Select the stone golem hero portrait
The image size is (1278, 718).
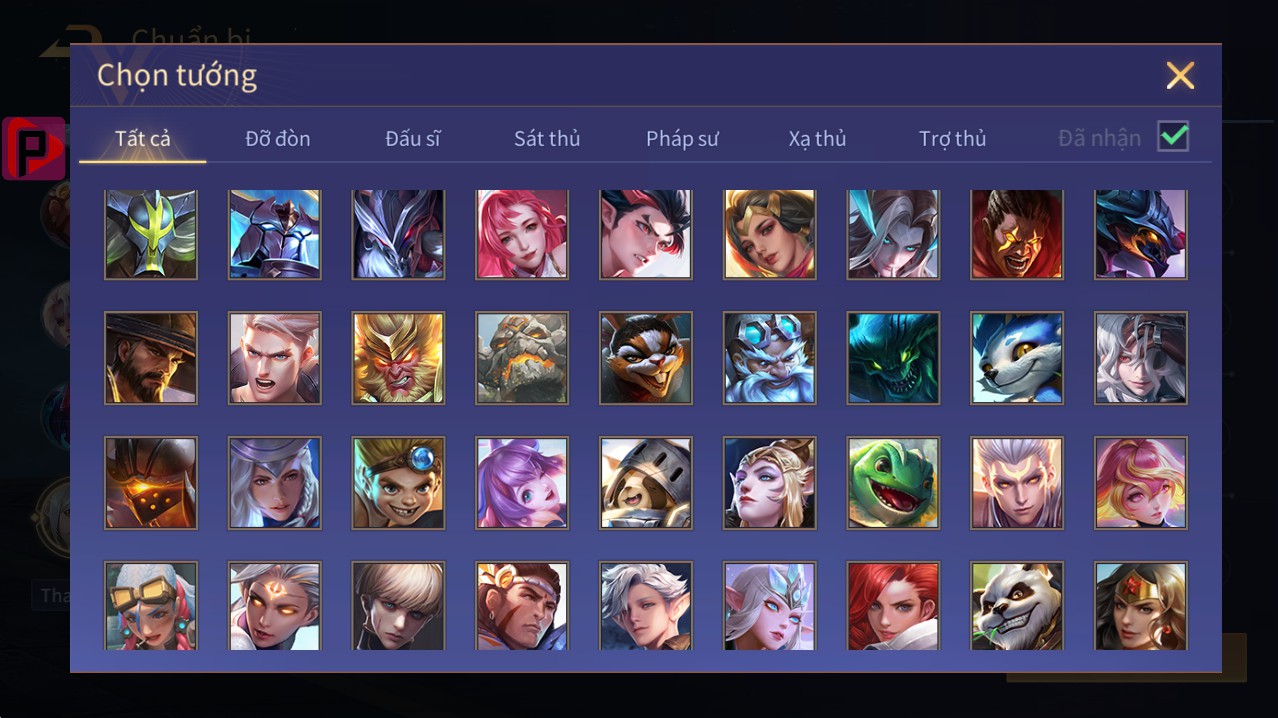[x=522, y=358]
